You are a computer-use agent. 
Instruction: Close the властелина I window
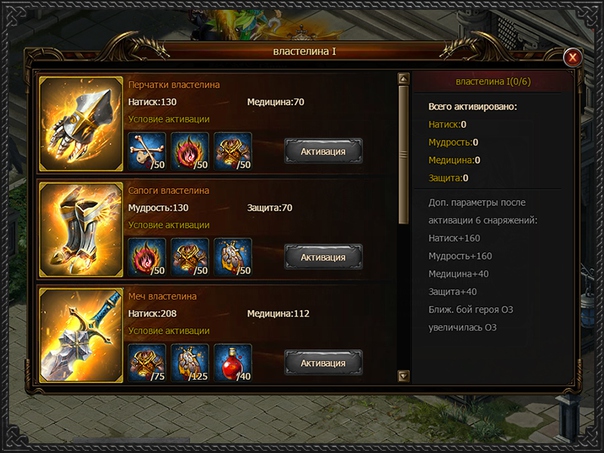coord(572,58)
